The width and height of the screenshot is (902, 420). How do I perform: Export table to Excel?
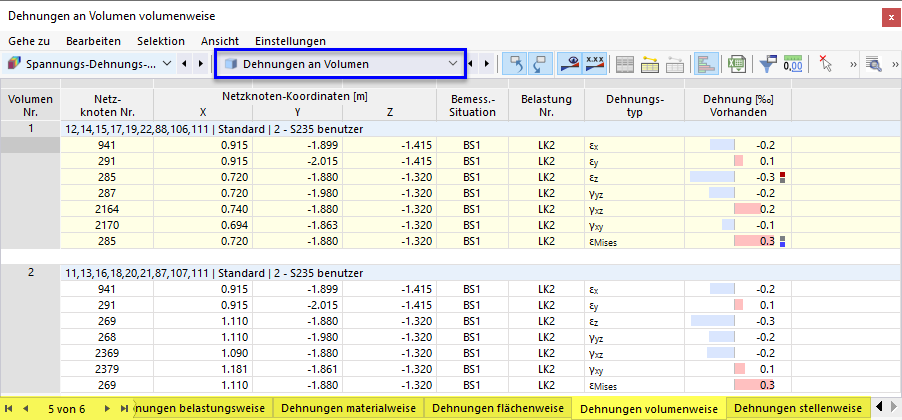pos(736,64)
